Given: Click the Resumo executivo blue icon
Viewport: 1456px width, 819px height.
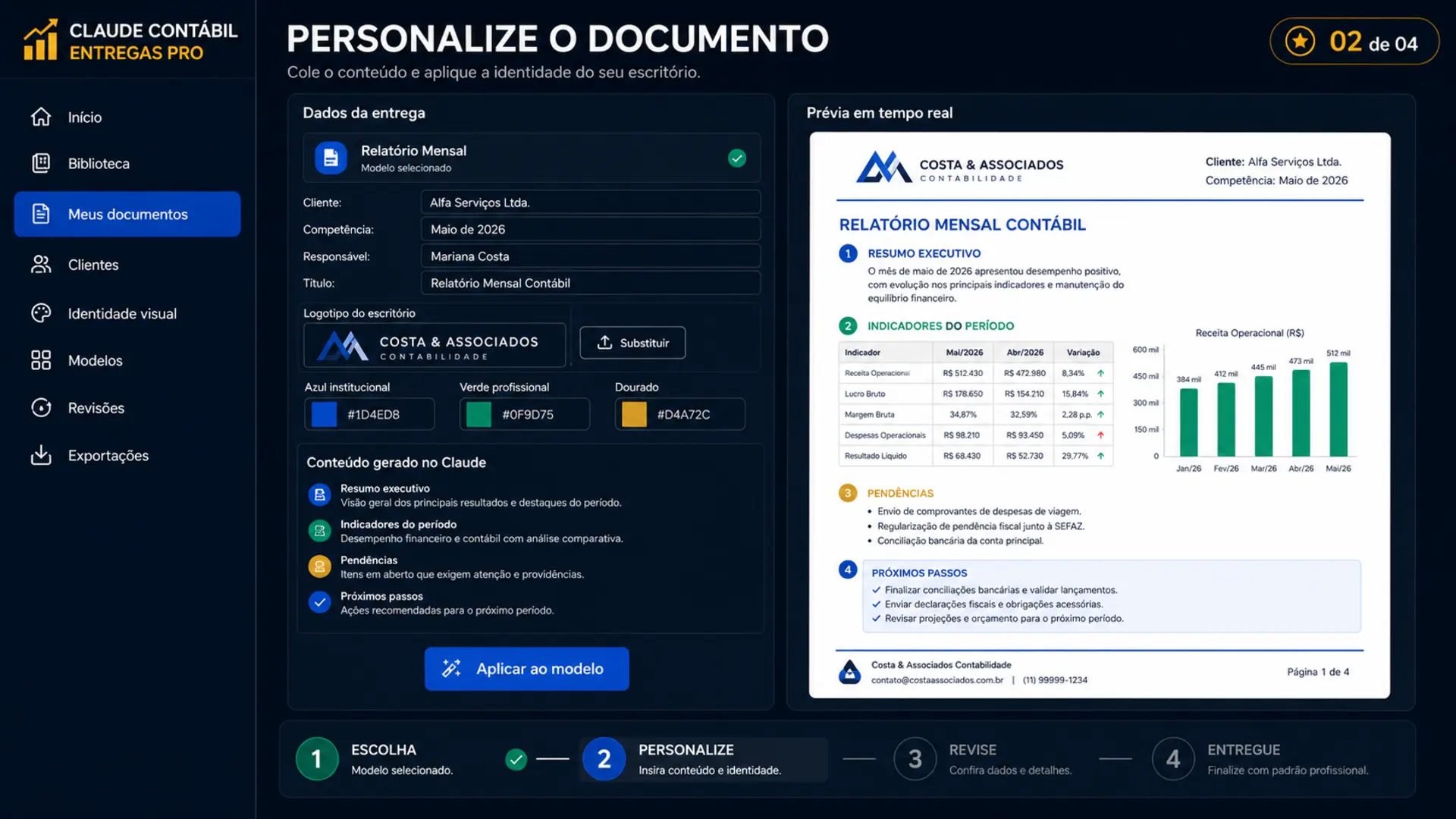Looking at the screenshot, I should point(319,495).
